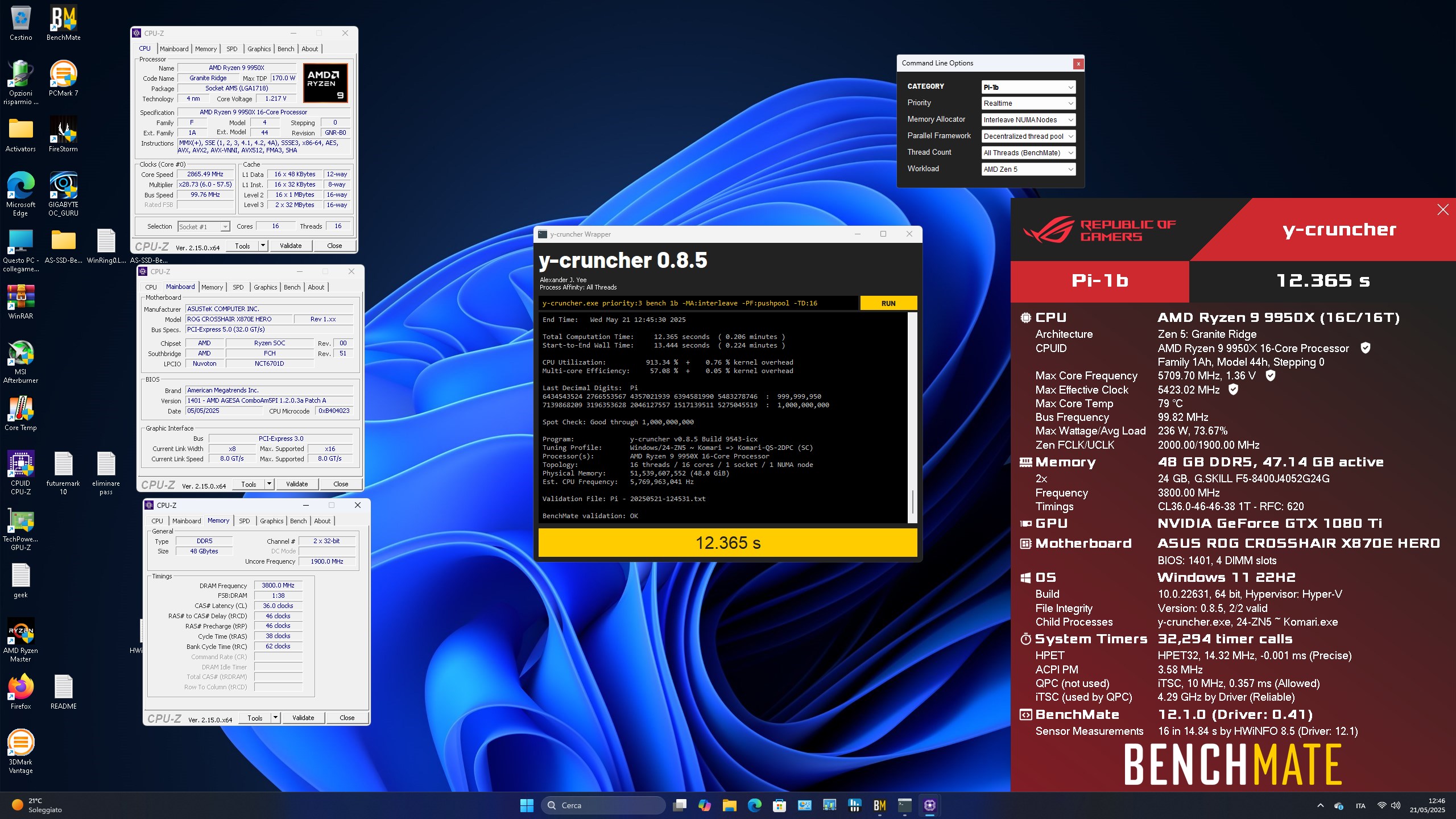The height and width of the screenshot is (819, 1456).
Task: Open the Task View taskbar icon
Action: click(679, 805)
